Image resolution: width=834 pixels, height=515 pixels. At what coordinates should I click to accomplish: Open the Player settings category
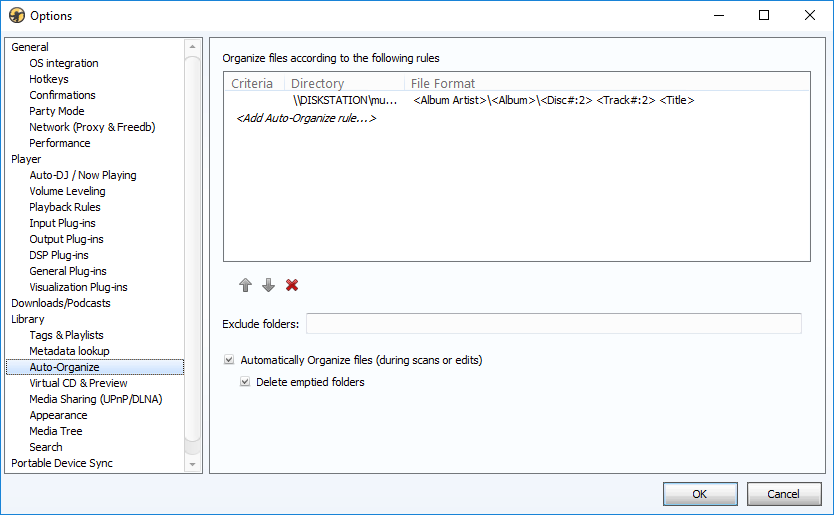26,159
